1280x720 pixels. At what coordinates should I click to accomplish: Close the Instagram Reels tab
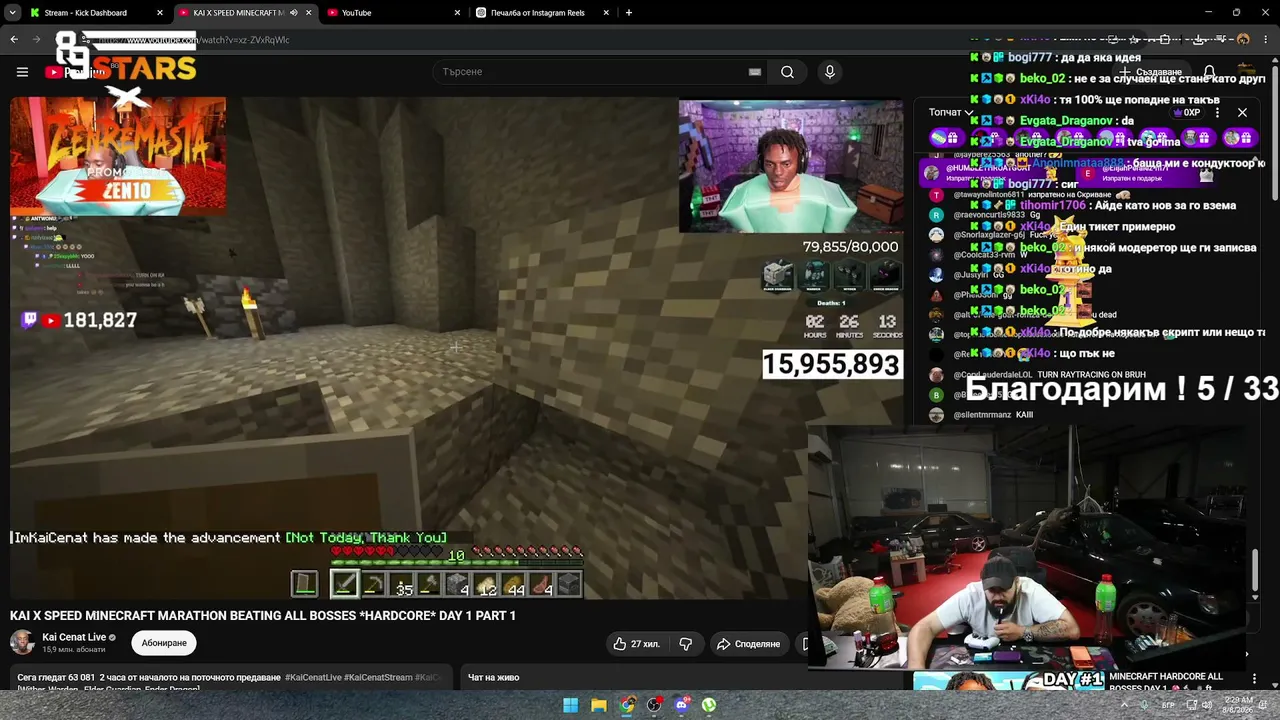click(x=606, y=13)
